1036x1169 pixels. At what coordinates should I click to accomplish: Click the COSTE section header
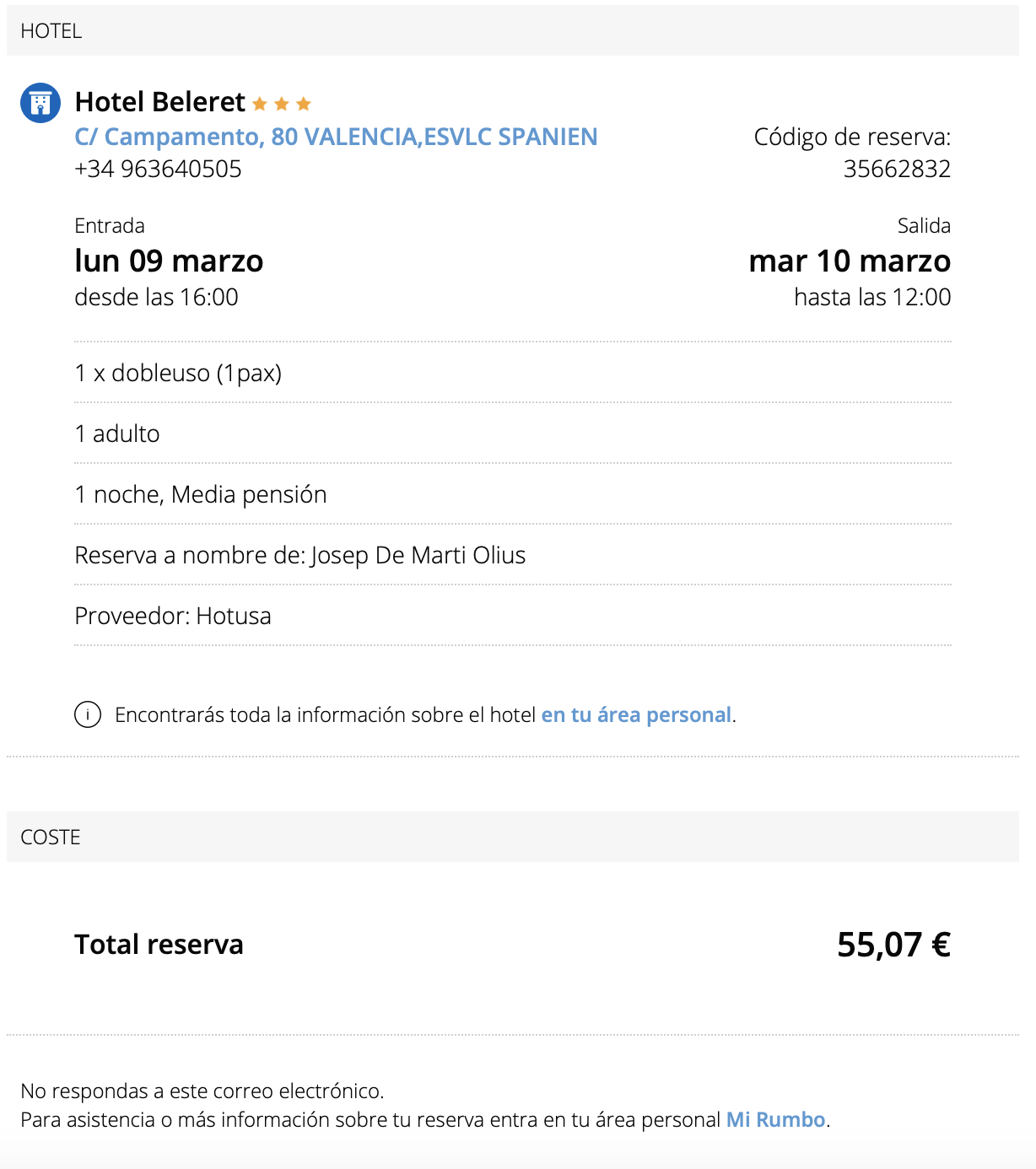pos(513,837)
